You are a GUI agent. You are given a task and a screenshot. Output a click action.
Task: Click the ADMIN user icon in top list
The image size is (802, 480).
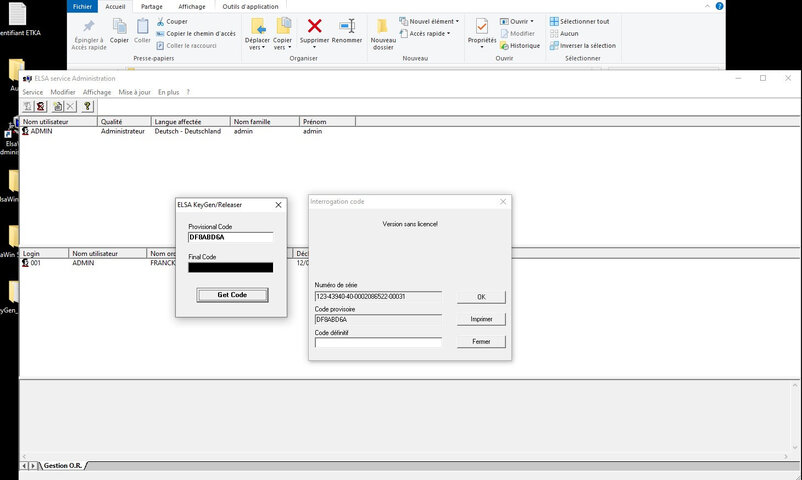[x=26, y=131]
